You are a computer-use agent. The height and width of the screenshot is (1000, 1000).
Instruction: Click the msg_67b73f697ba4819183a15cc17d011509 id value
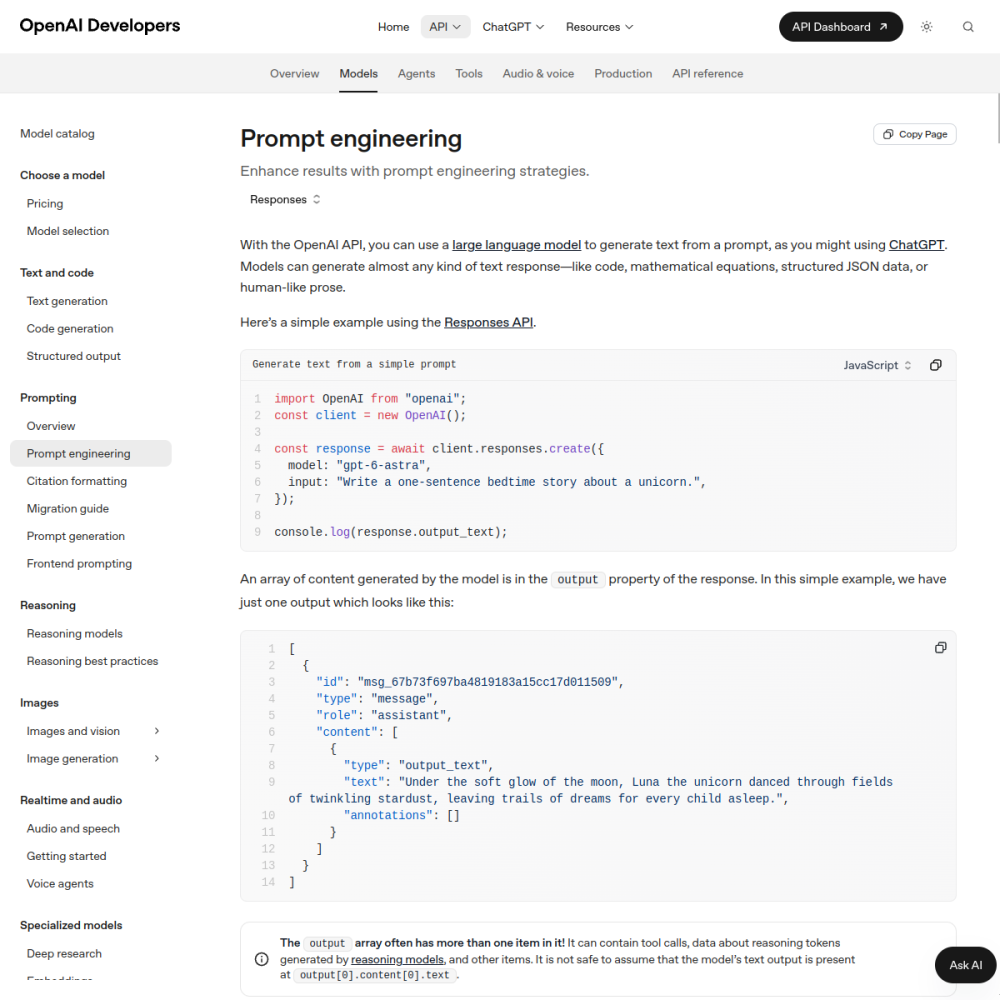pyautogui.click(x=487, y=682)
